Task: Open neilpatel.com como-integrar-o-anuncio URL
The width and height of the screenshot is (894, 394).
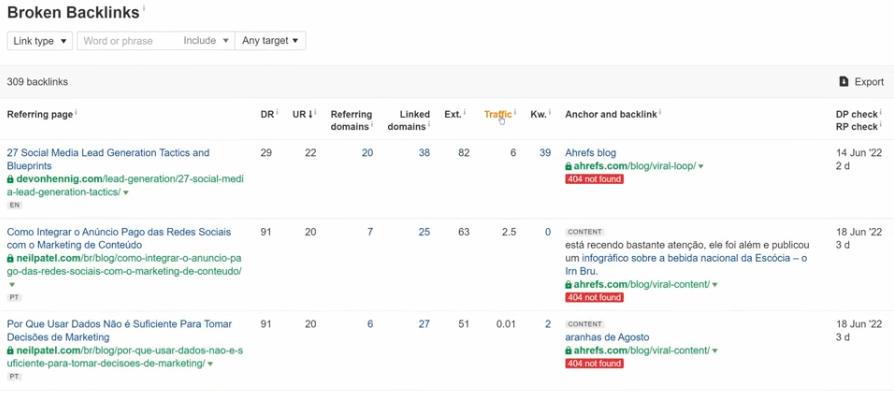Action: tap(125, 265)
